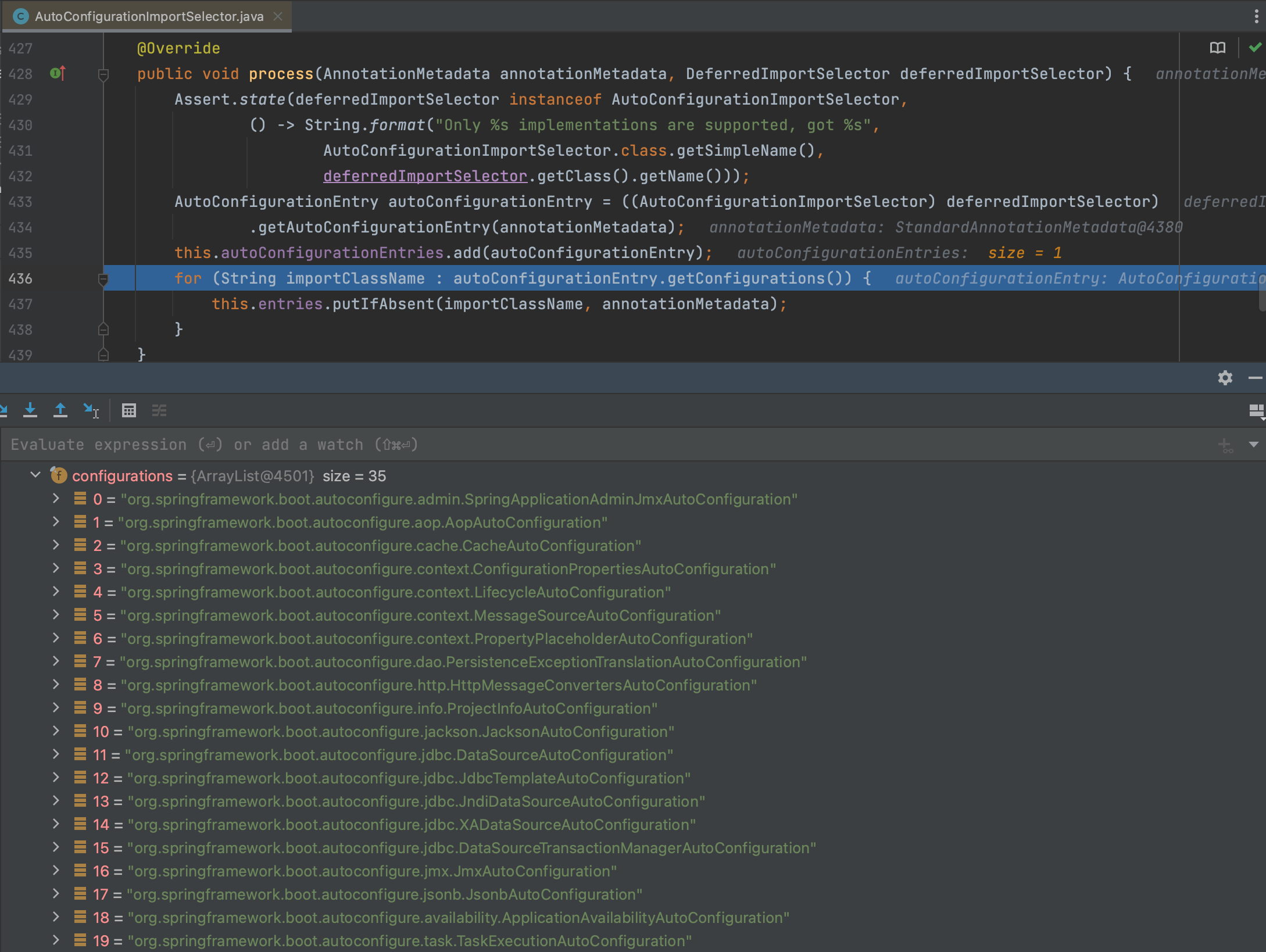Click the override gutter marker on line 428
1266x952 pixels.
pos(58,73)
